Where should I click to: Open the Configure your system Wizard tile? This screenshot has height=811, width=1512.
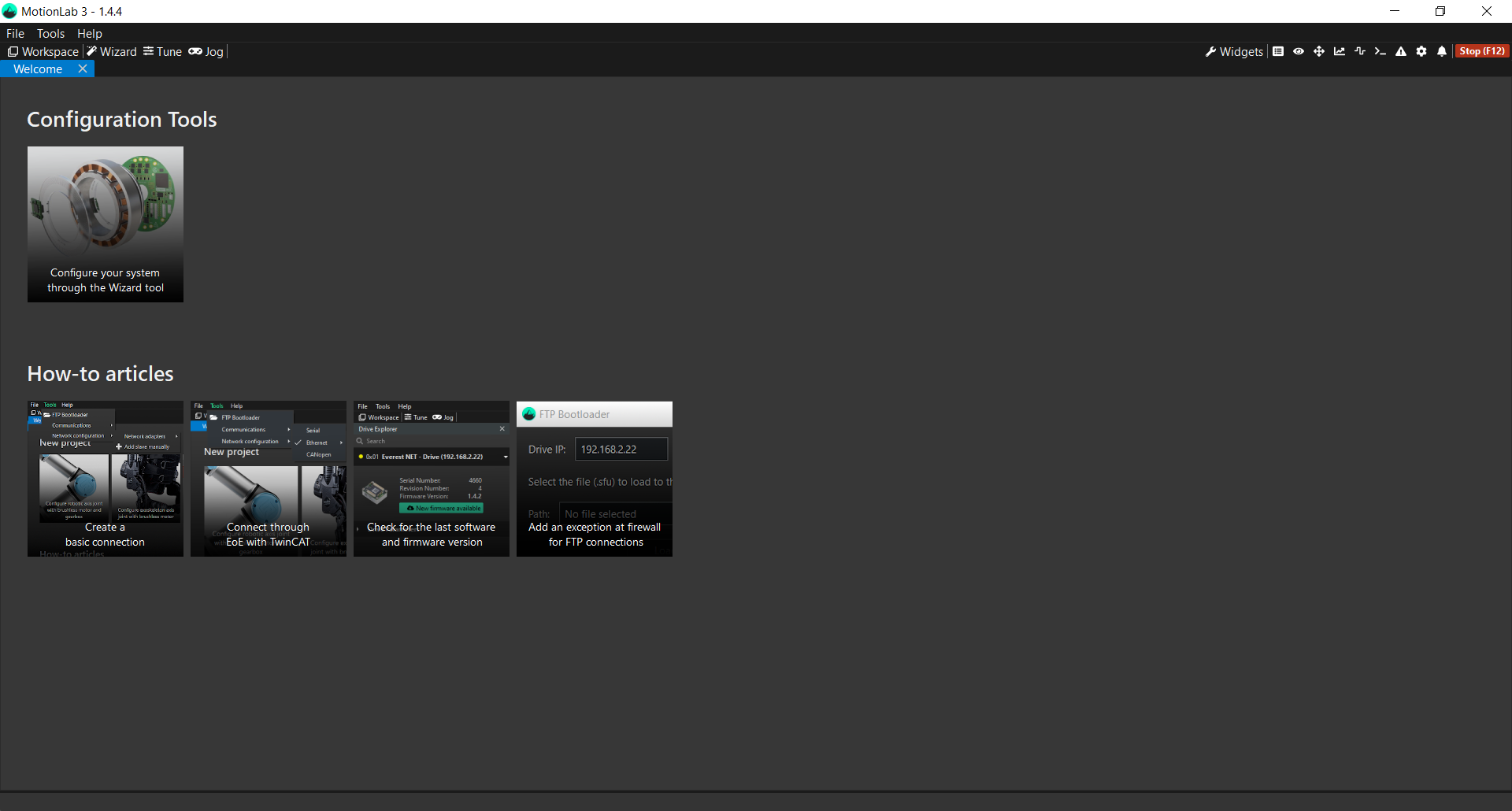pos(106,224)
